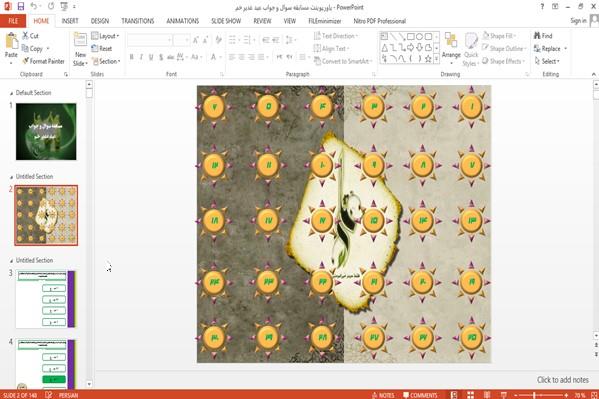Select slide 1 thumbnail
The width and height of the screenshot is (599, 399).
click(x=46, y=131)
